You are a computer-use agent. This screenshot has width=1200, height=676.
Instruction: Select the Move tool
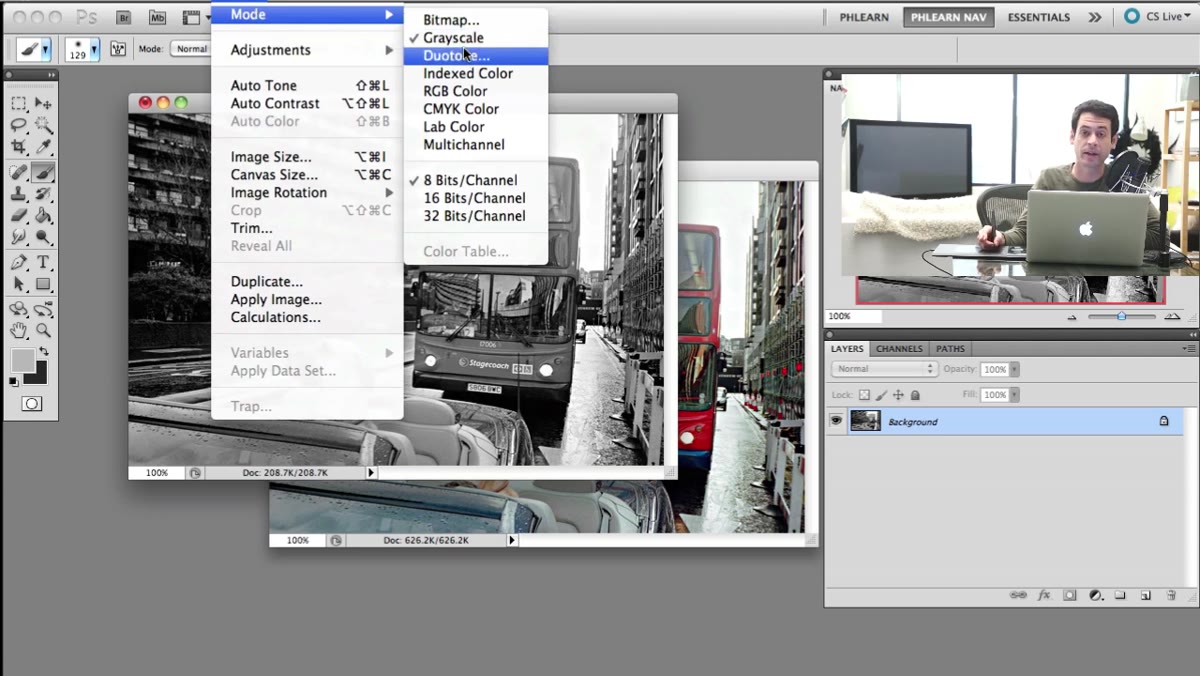coord(43,104)
